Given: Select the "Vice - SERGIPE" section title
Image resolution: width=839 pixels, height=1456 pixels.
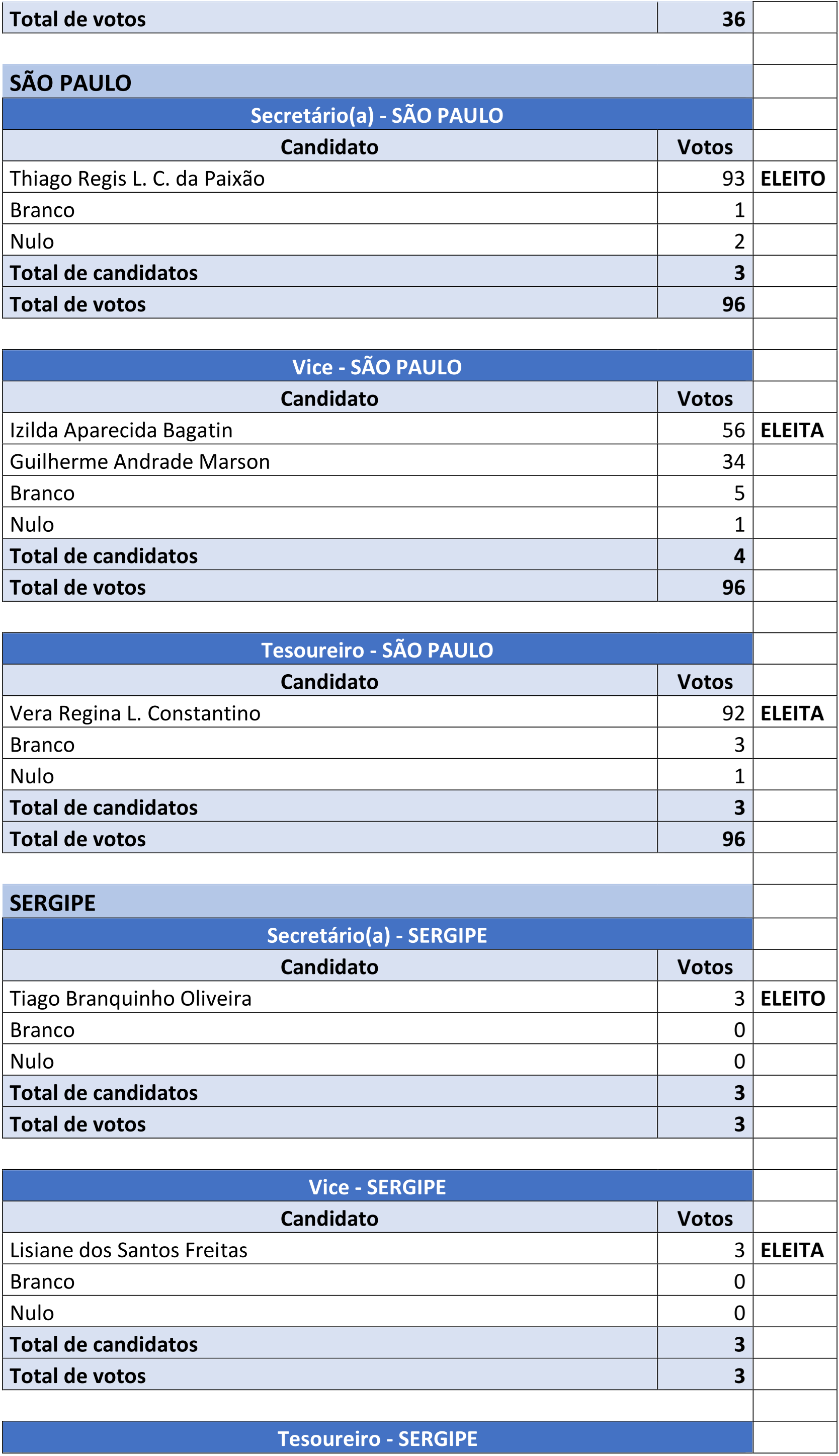Looking at the screenshot, I should click(x=377, y=1187).
